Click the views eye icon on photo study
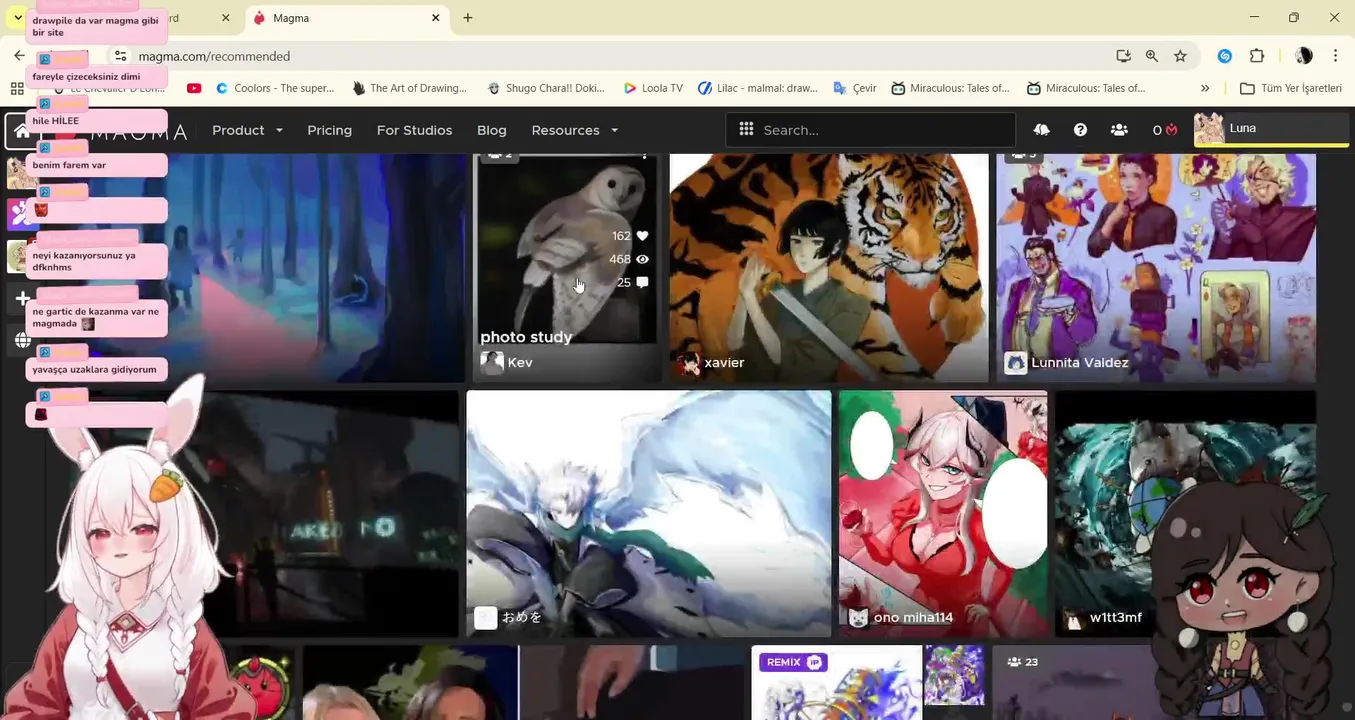The width and height of the screenshot is (1355, 720). click(x=642, y=259)
